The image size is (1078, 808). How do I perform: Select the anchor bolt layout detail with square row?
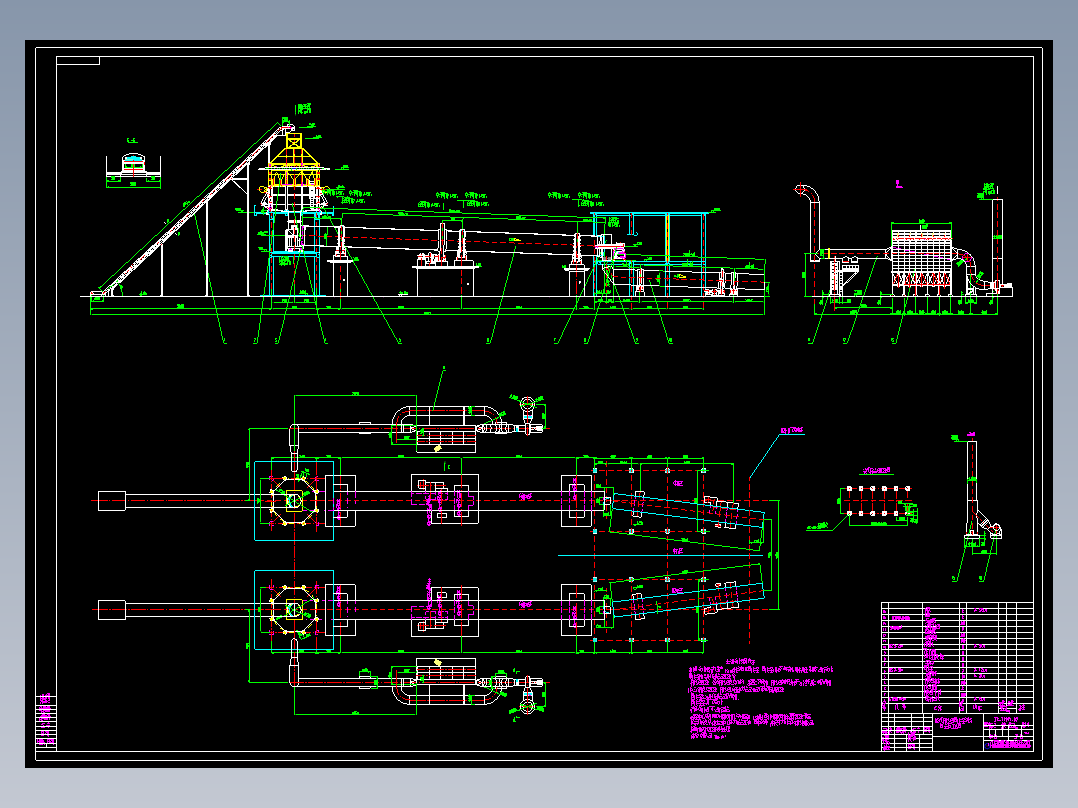[878, 501]
